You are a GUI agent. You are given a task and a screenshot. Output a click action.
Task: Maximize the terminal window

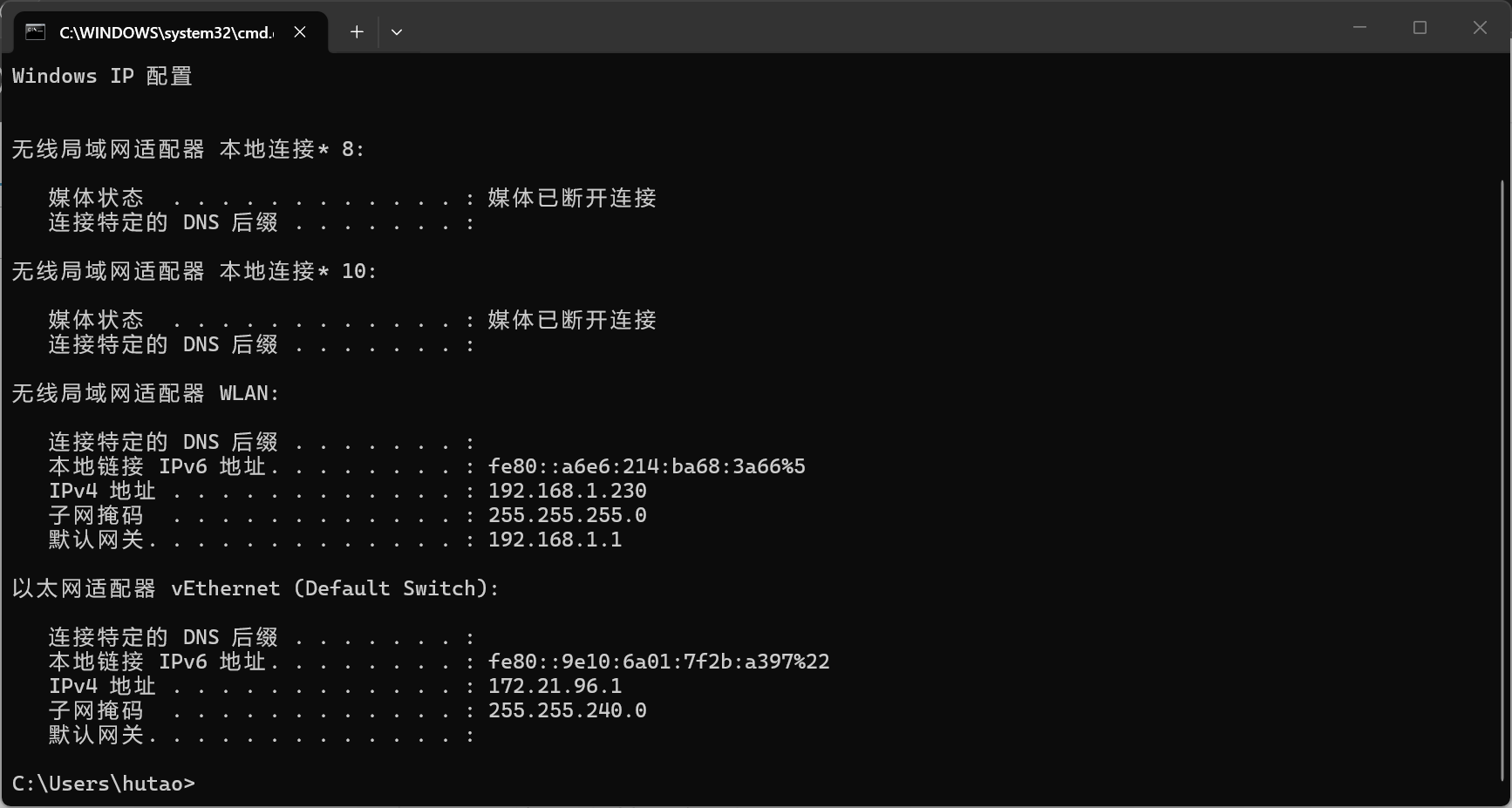1420,28
